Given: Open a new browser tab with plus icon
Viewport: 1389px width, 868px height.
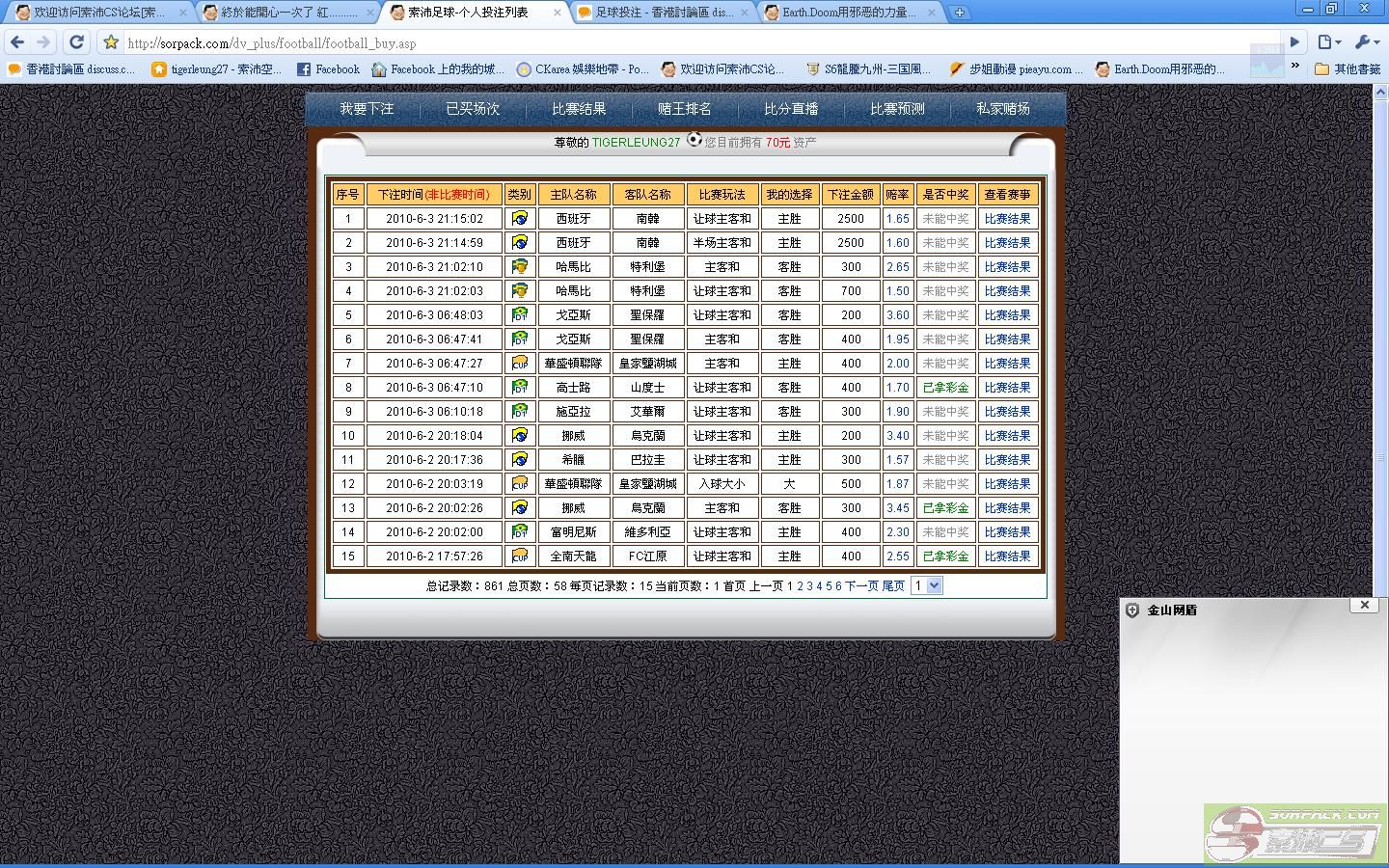Looking at the screenshot, I should (957, 13).
